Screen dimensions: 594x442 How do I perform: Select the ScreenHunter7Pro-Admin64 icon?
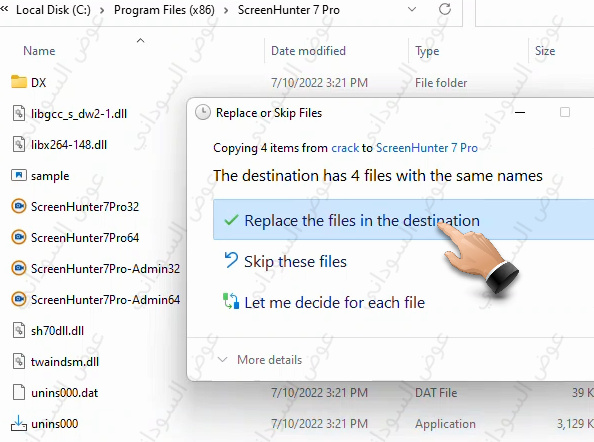(x=19, y=299)
